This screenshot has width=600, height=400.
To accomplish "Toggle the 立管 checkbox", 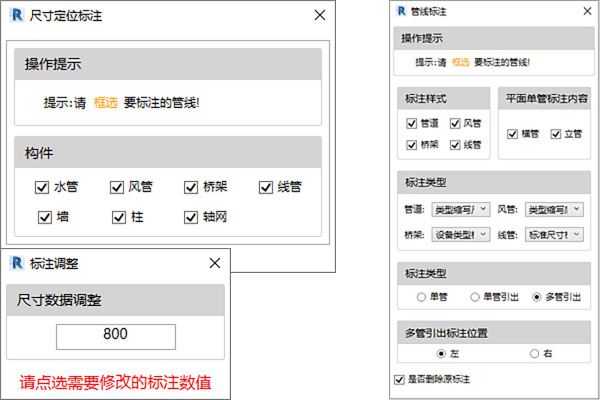I will [x=558, y=133].
